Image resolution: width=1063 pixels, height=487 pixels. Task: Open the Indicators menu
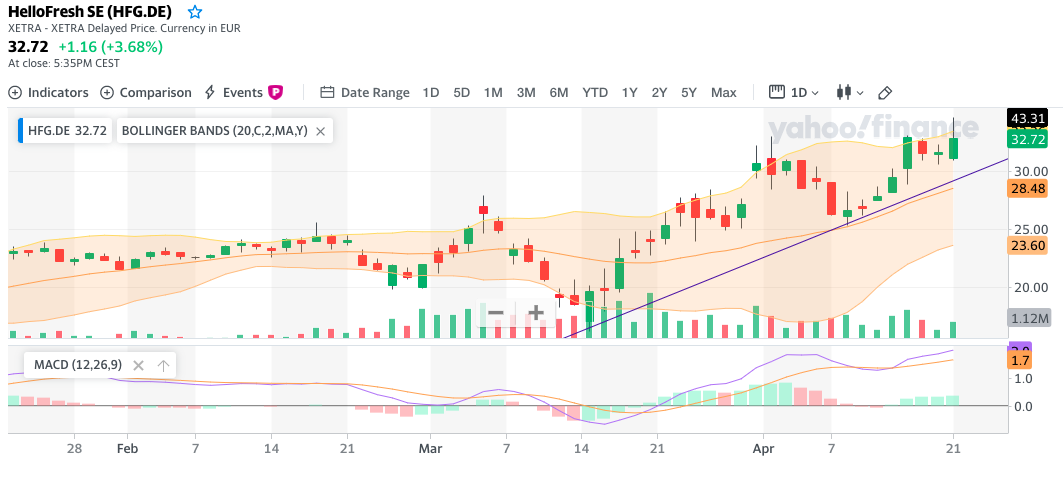click(48, 92)
